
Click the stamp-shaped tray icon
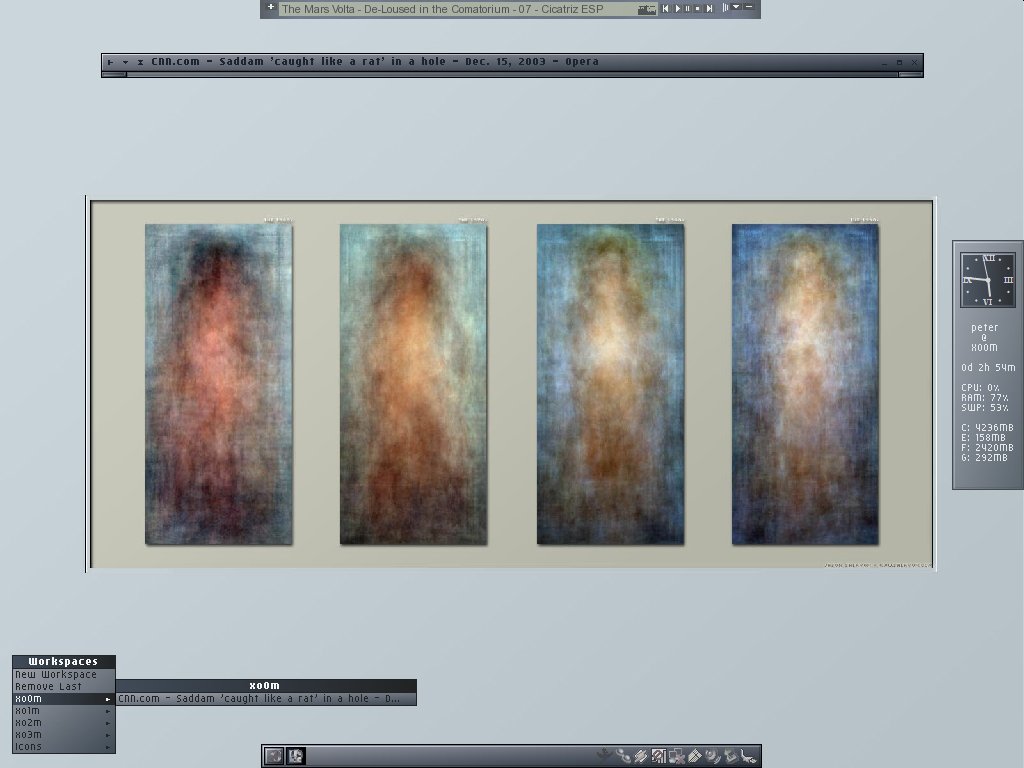coord(731,756)
